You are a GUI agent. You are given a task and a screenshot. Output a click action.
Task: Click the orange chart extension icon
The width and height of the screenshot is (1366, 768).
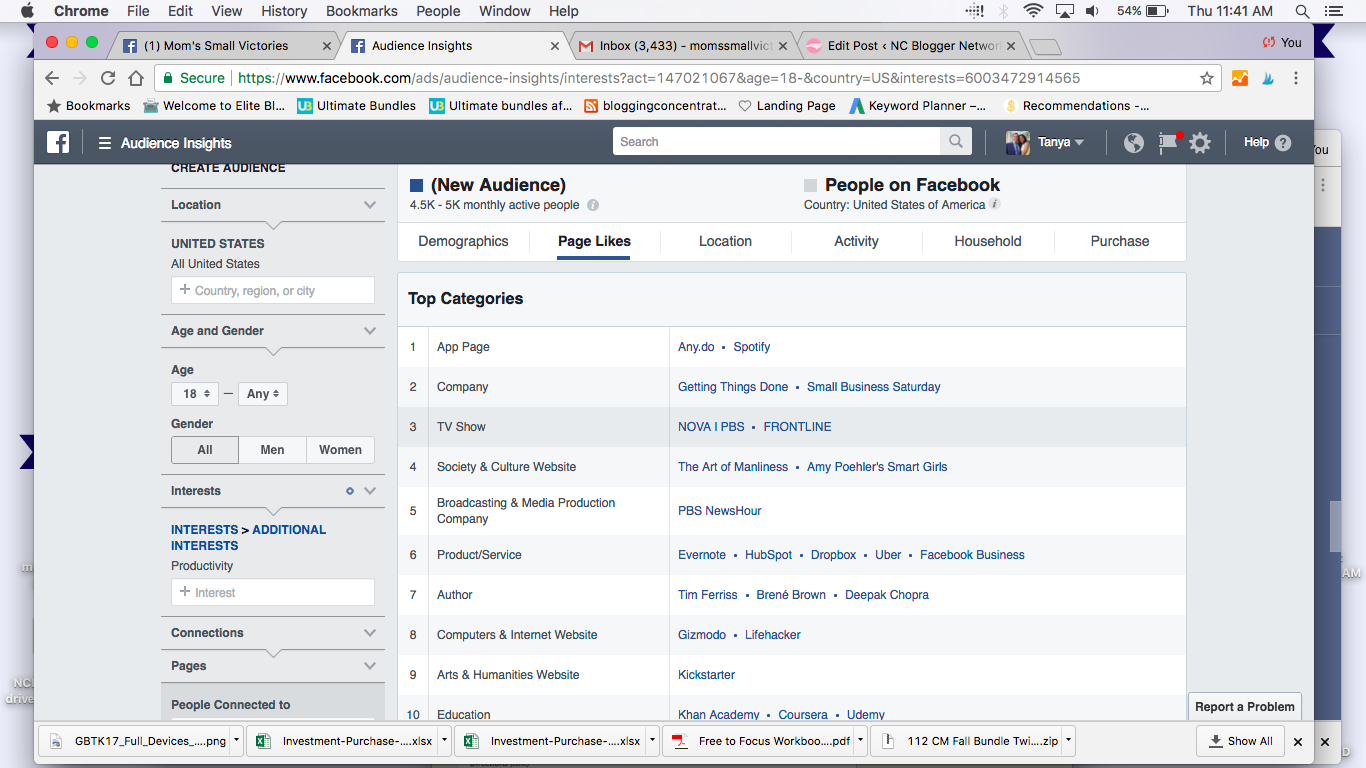(x=1240, y=78)
